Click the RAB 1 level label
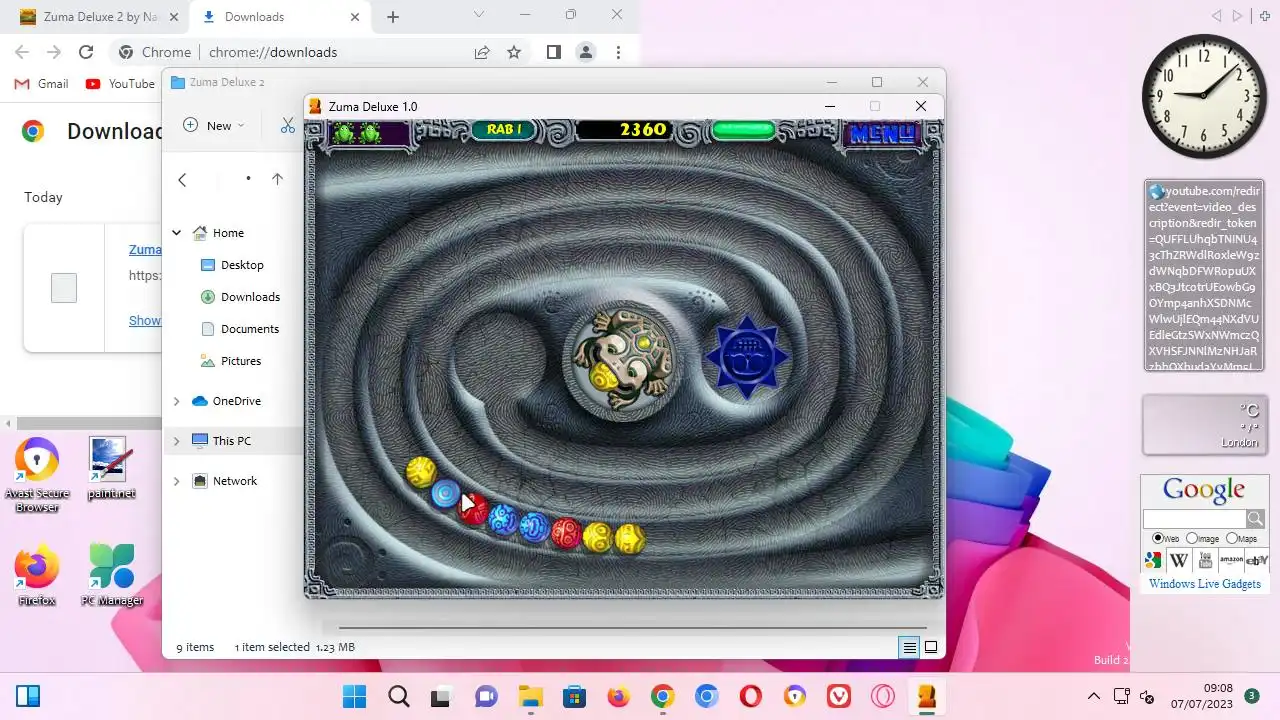This screenshot has width=1280, height=720. [504, 130]
